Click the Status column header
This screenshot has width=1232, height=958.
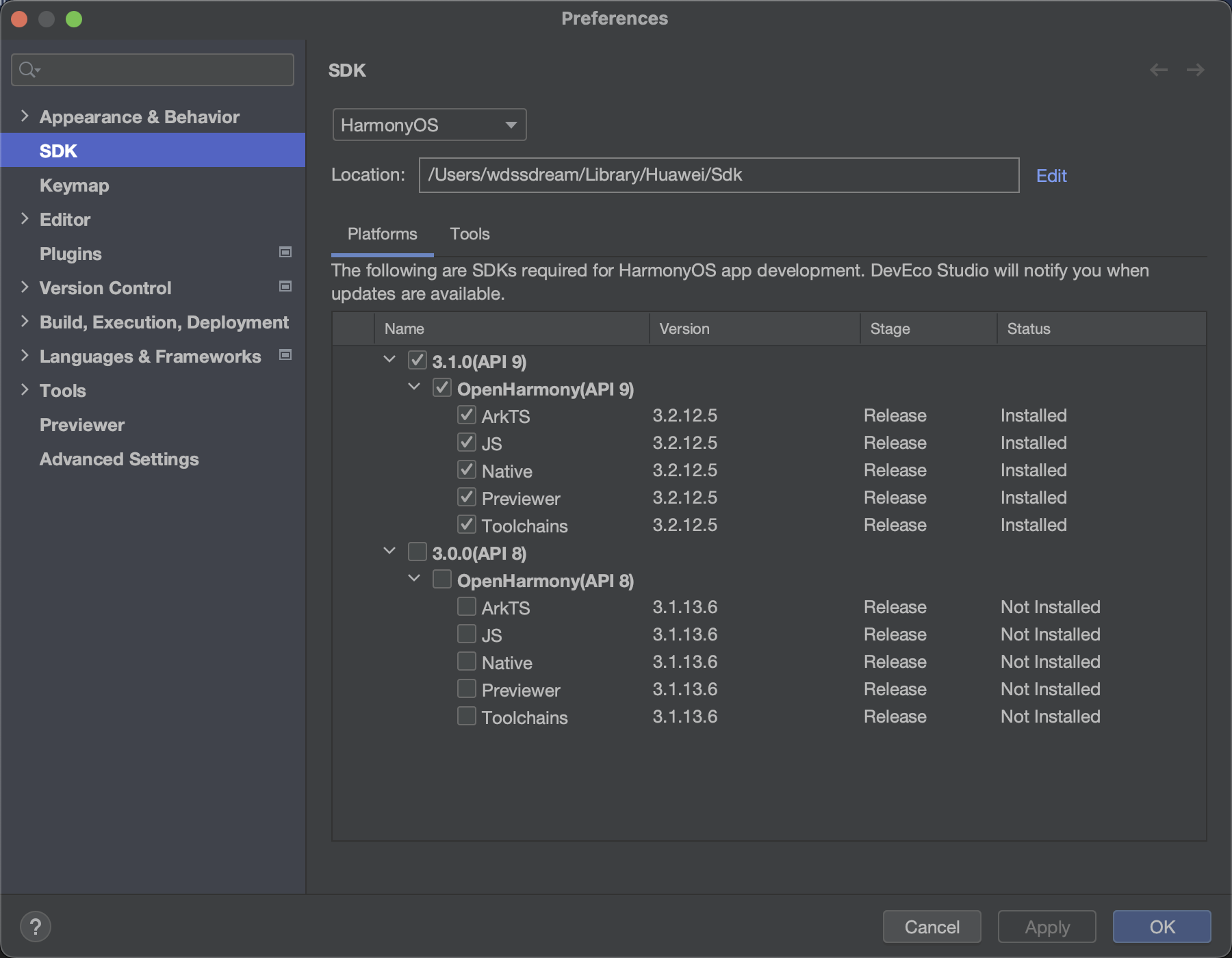[x=1101, y=329]
